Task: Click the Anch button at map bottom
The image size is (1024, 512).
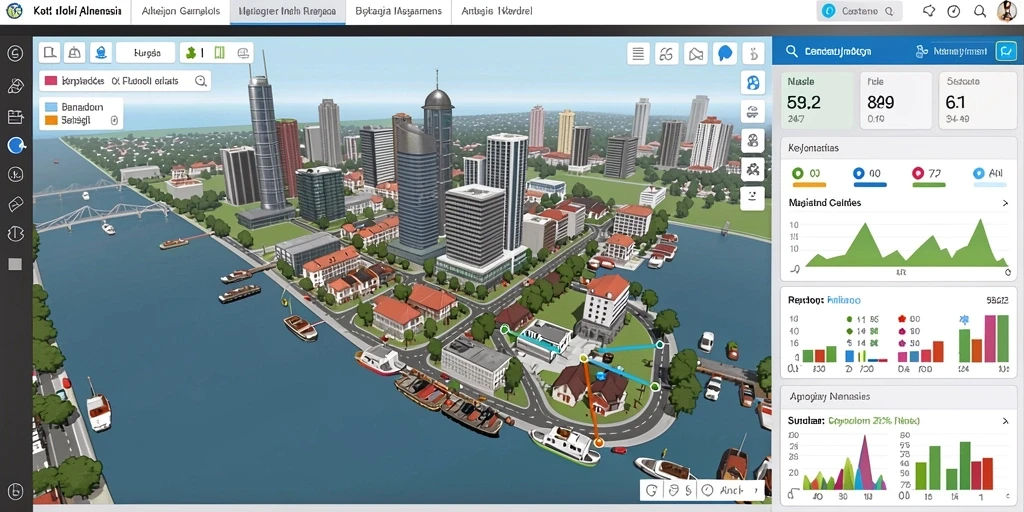Action: pos(731,490)
